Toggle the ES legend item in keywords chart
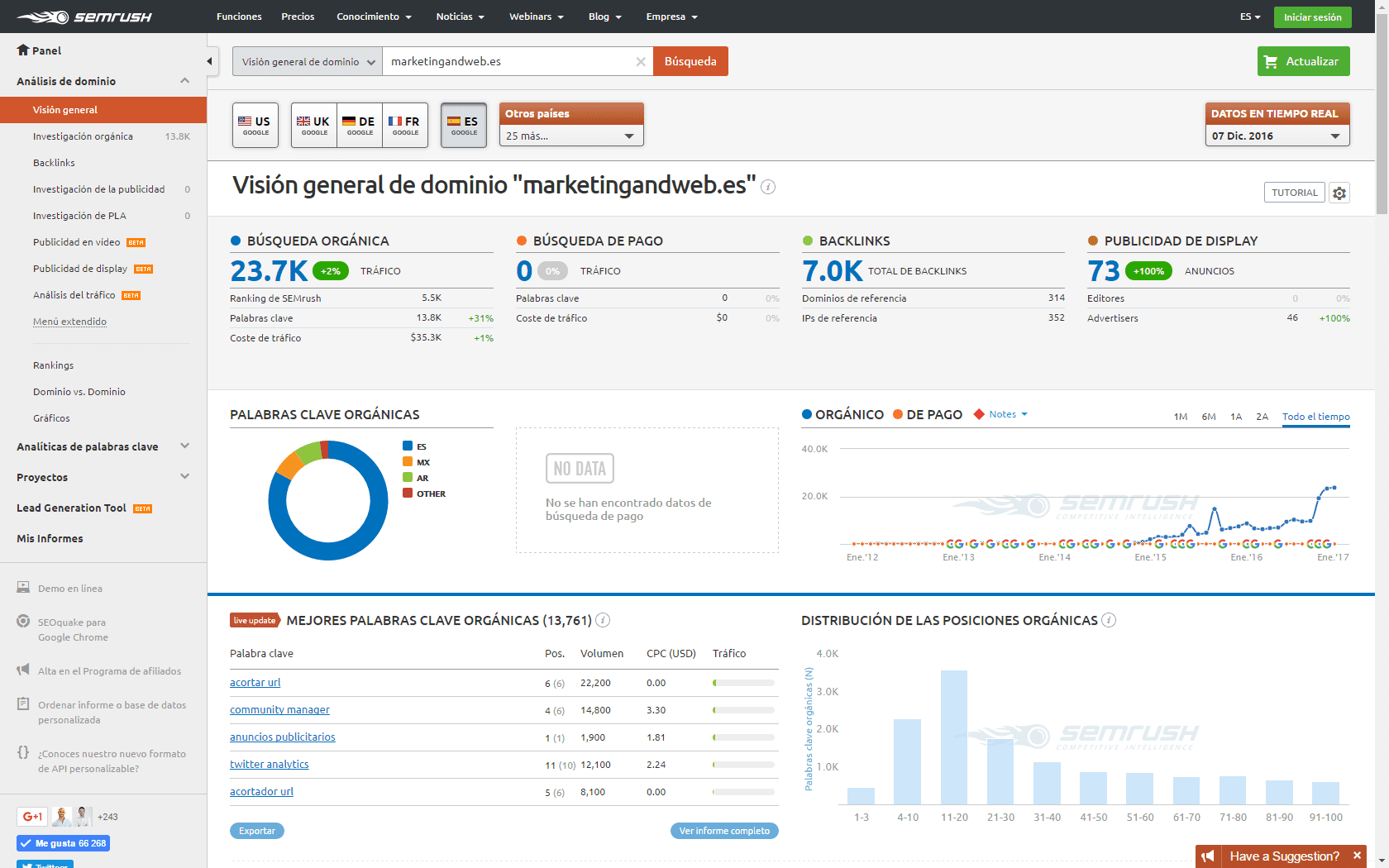1389x868 pixels. tap(414, 446)
